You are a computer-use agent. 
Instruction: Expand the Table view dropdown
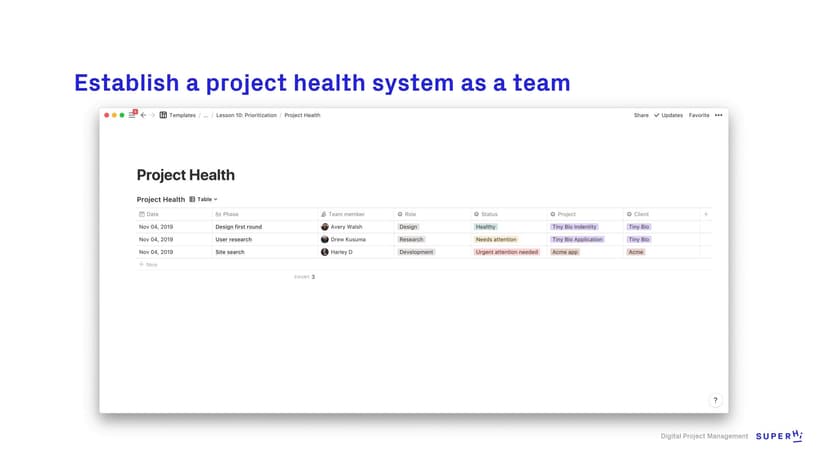point(203,199)
